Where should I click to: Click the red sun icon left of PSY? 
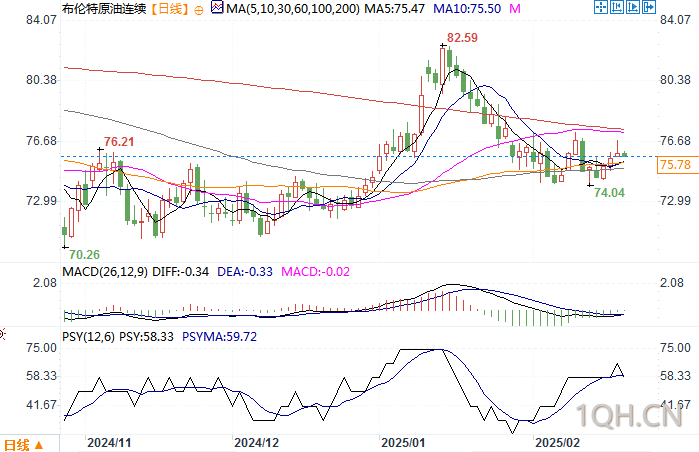(2, 334)
